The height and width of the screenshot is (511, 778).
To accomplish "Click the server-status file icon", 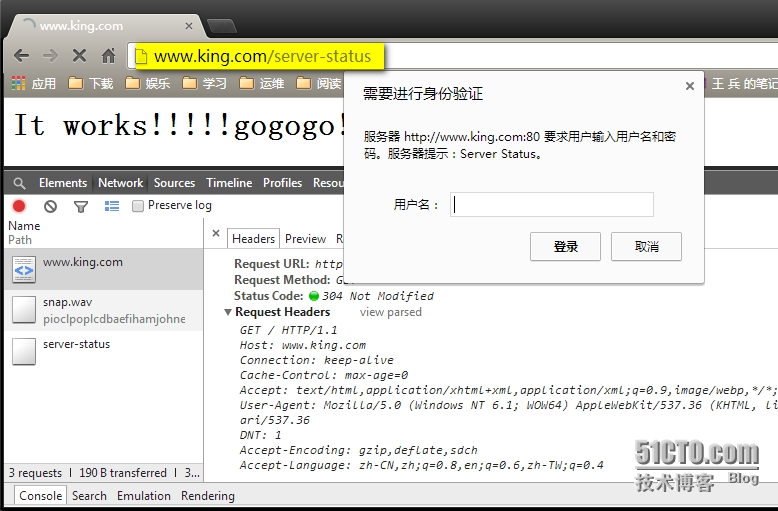I will click(x=24, y=351).
